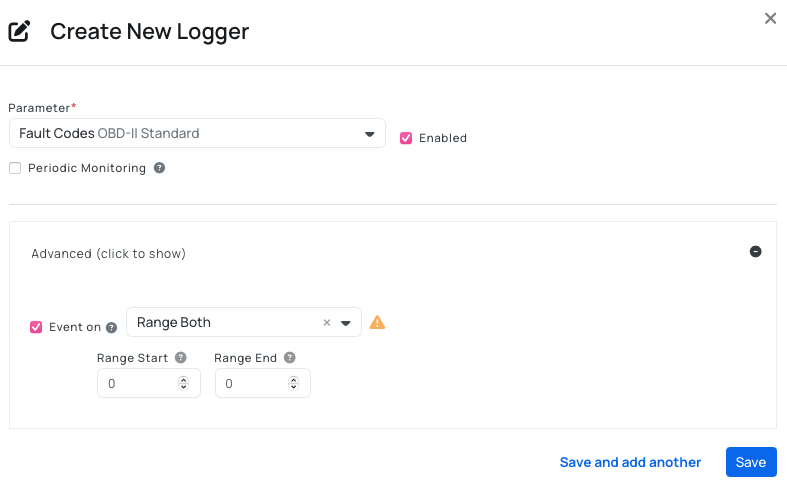The image size is (787, 487).
Task: Enable the Periodic Monitoring checkbox
Action: 15,168
